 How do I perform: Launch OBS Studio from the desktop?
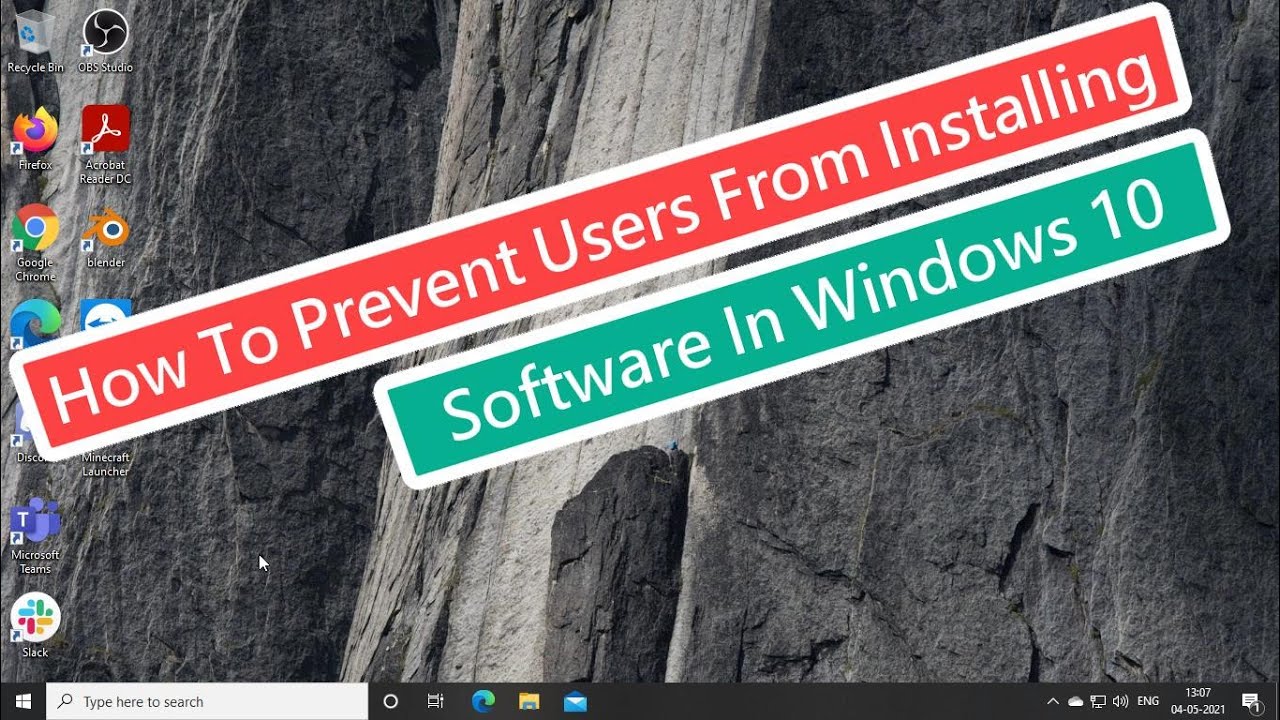(105, 40)
